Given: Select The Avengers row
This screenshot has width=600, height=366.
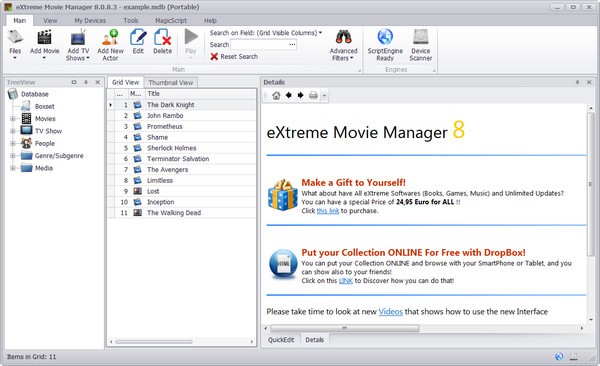Looking at the screenshot, I should coord(182,170).
